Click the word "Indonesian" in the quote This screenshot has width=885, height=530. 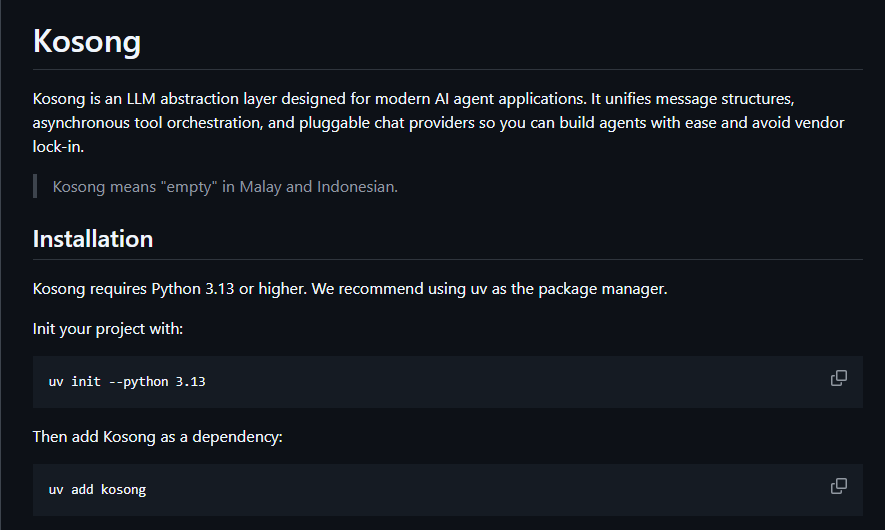pyautogui.click(x=356, y=186)
